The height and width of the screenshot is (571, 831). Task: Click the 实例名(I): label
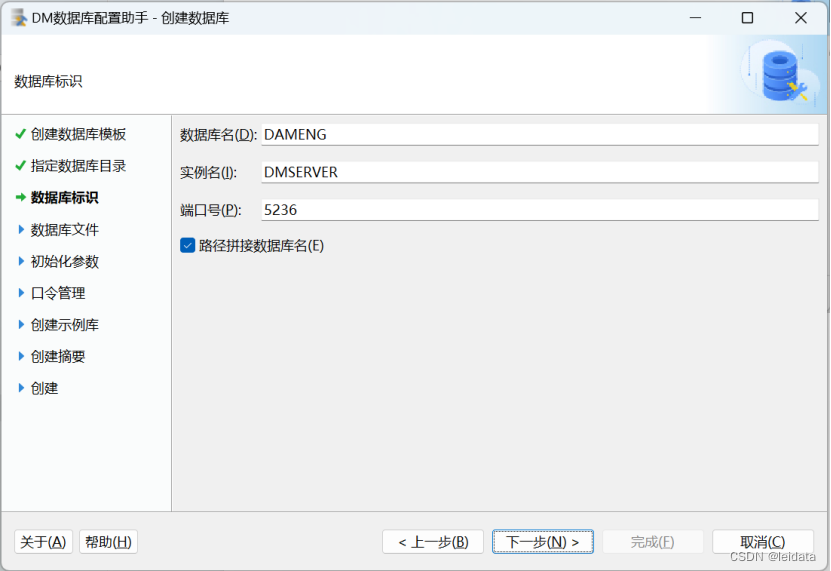click(x=208, y=172)
